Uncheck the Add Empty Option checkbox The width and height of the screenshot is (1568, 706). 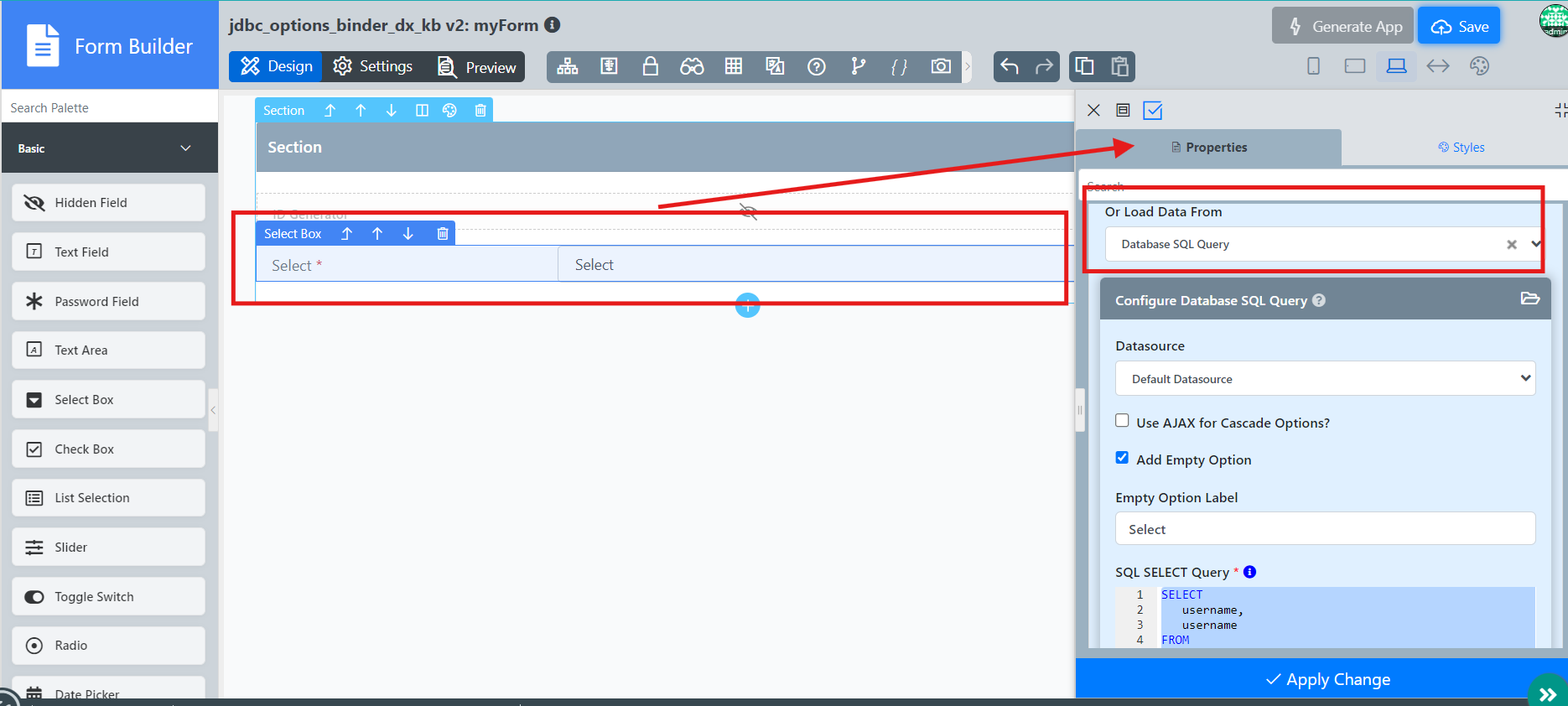[x=1122, y=458]
